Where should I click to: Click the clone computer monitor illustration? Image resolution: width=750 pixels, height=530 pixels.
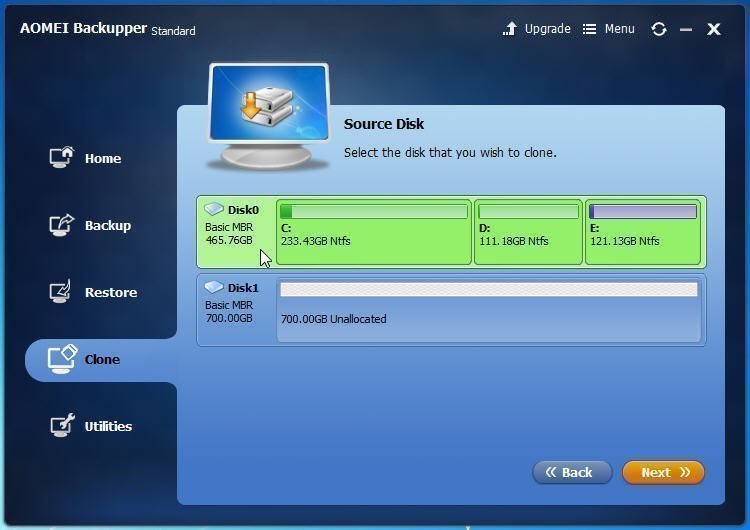click(269, 116)
